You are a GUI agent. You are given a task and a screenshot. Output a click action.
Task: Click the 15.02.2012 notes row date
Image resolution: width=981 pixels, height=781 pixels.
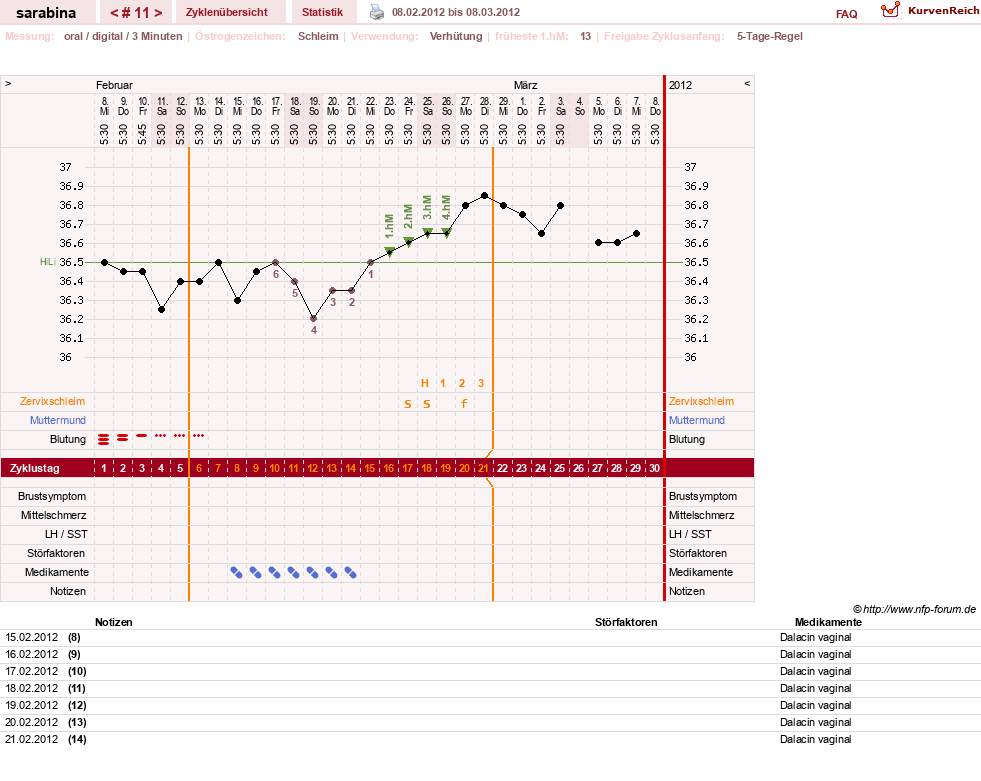point(31,637)
